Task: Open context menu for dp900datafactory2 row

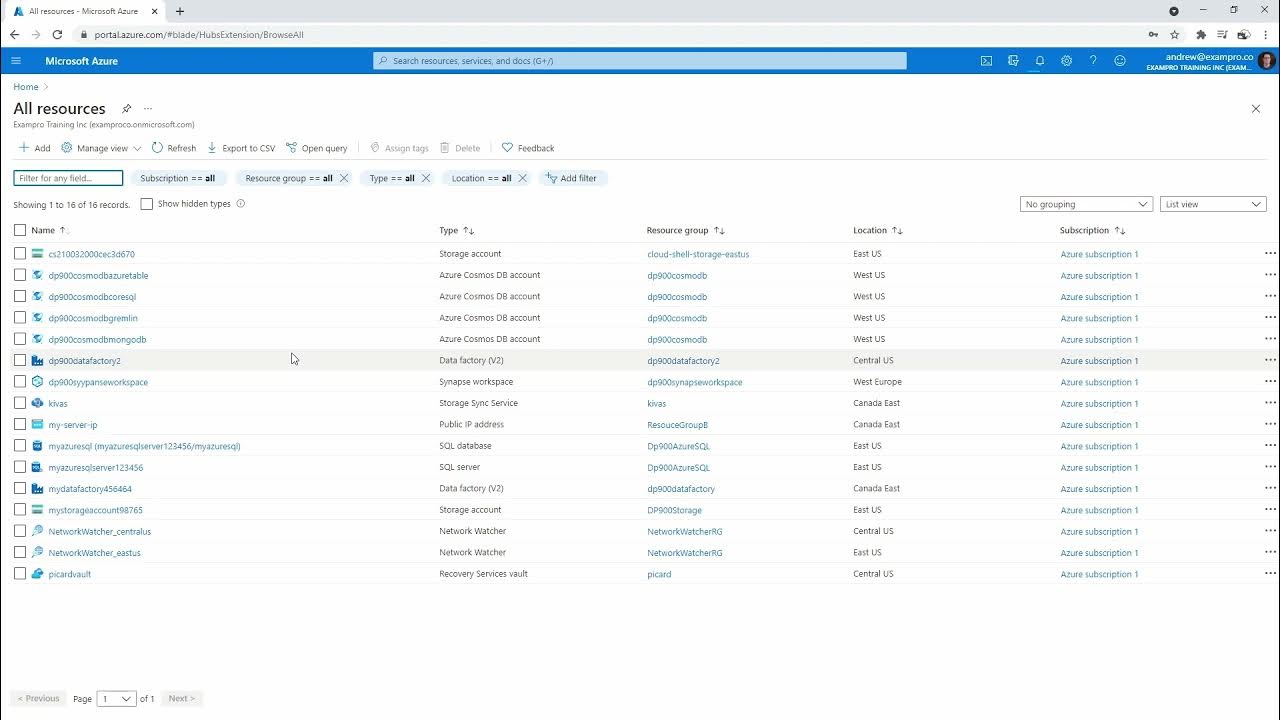Action: [x=1270, y=361]
